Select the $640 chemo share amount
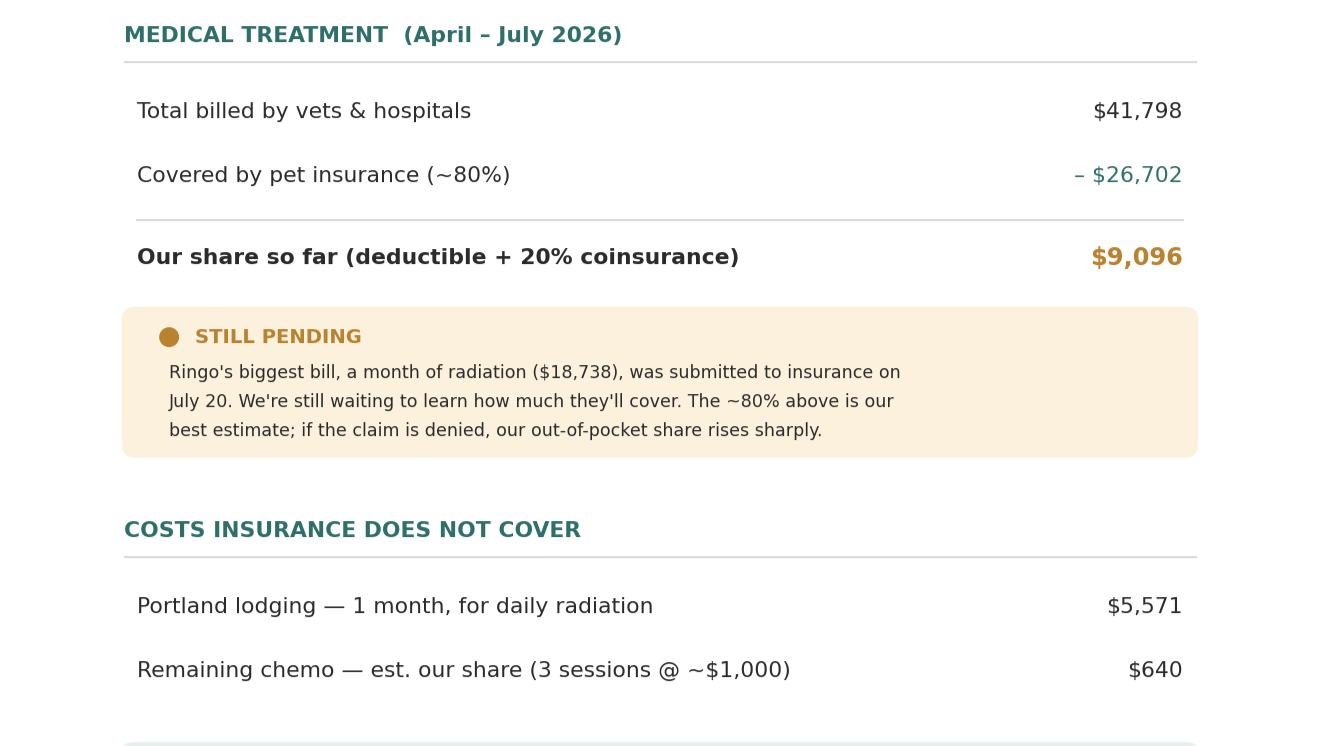The width and height of the screenshot is (1320, 746). coord(1155,671)
